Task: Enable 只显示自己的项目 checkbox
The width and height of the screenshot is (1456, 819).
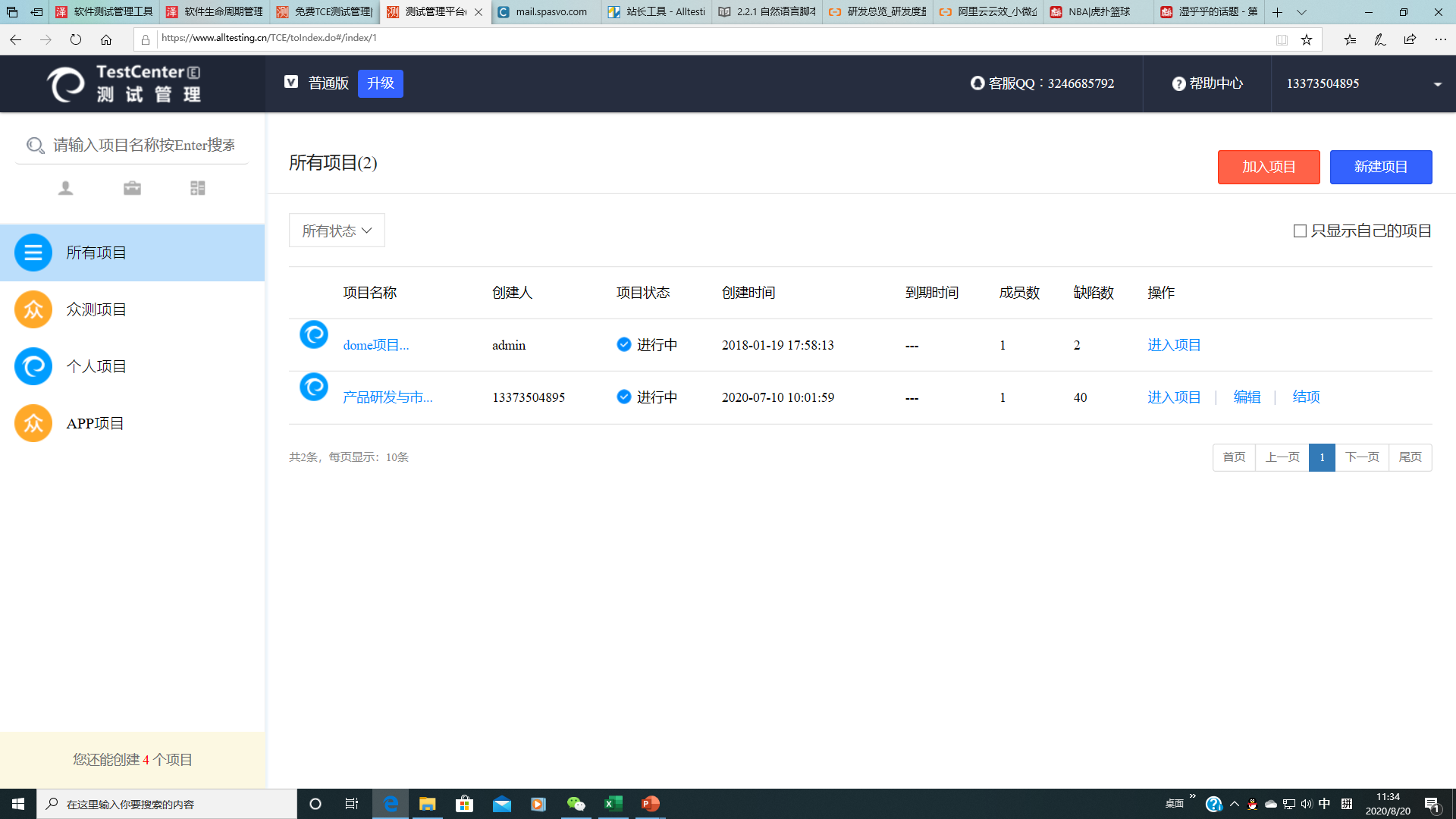Action: (x=1299, y=231)
